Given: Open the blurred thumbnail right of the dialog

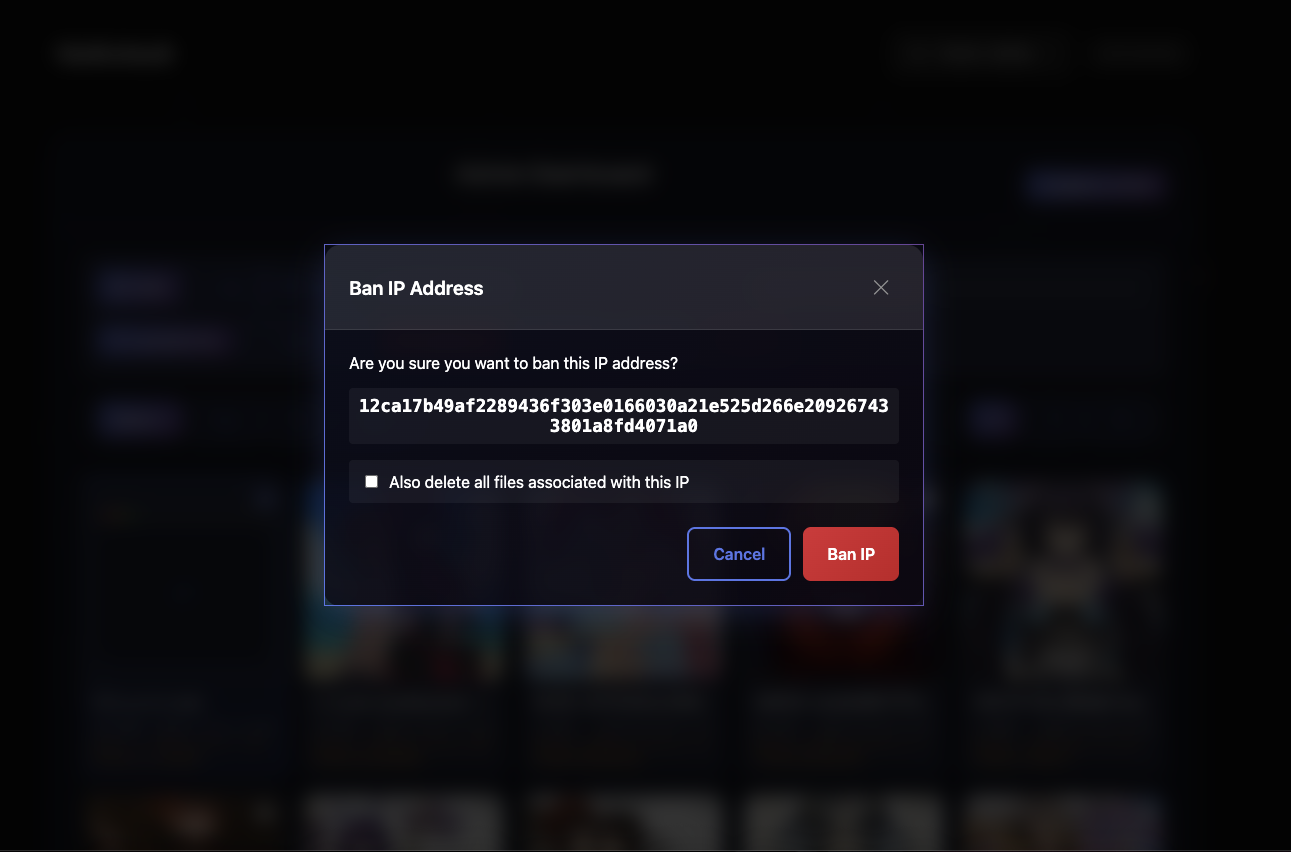Looking at the screenshot, I should (1064, 582).
